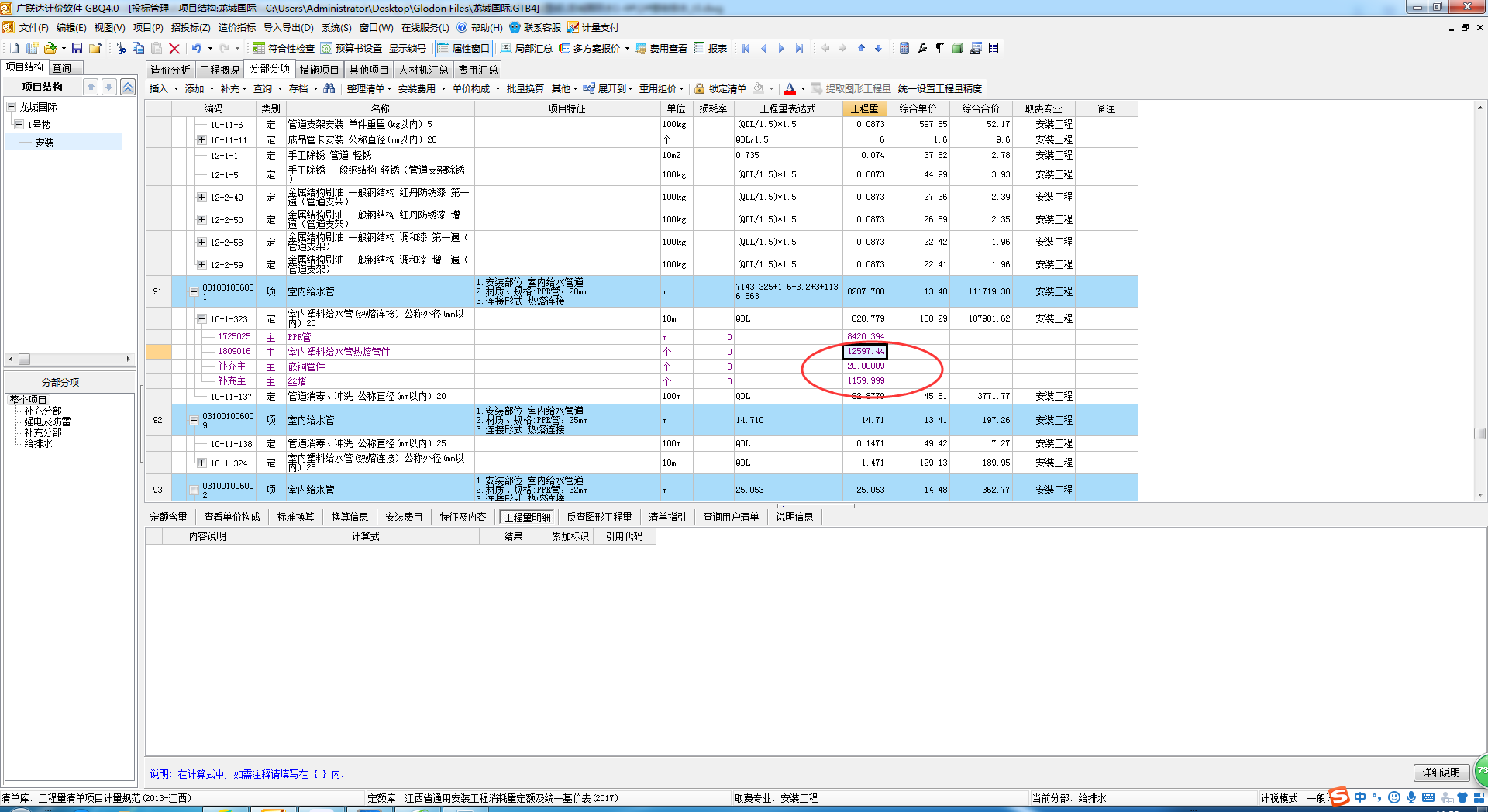This screenshot has height=812, width=1488.
Task: Click the 12597.44 quantity cell
Action: pyautogui.click(x=865, y=352)
